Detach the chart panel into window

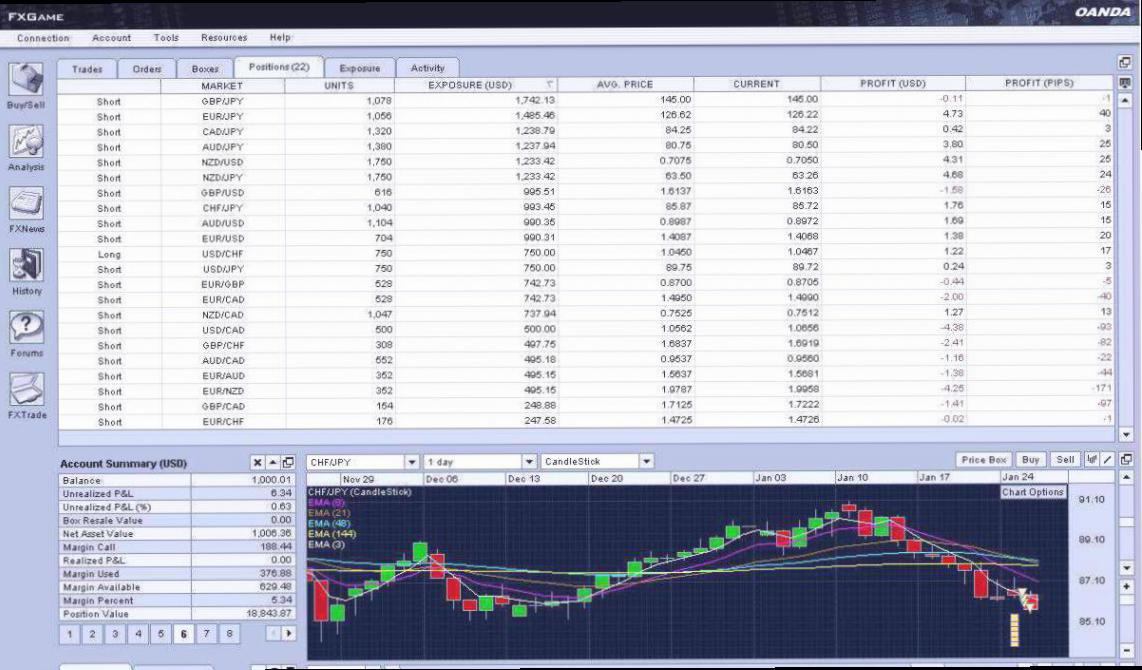(x=1126, y=460)
